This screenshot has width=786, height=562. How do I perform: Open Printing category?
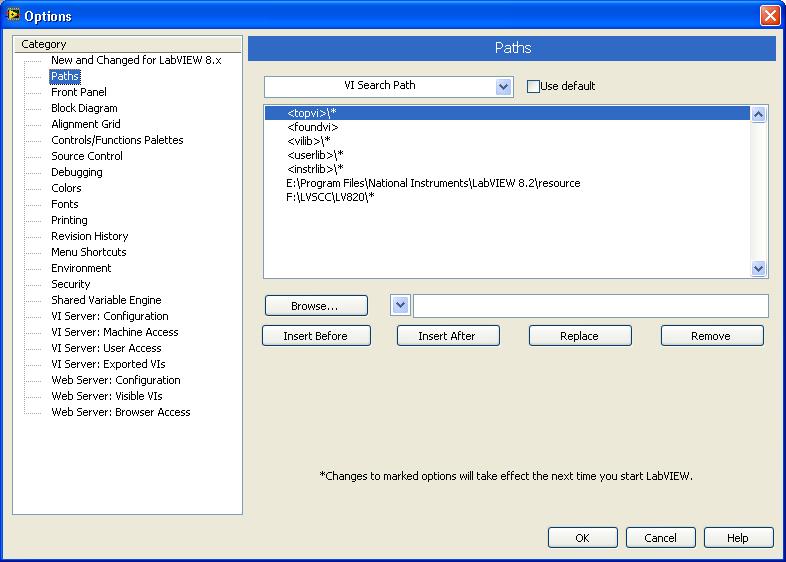69,220
